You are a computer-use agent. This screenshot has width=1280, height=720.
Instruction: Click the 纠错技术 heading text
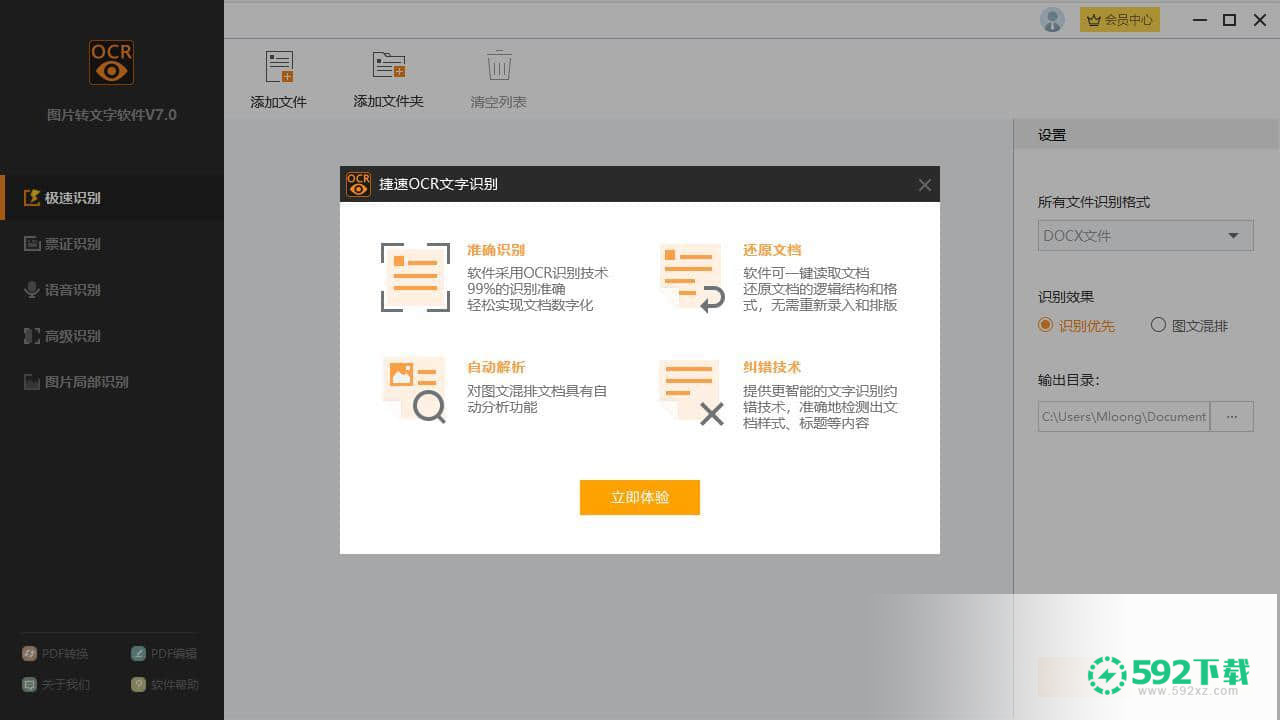(772, 367)
